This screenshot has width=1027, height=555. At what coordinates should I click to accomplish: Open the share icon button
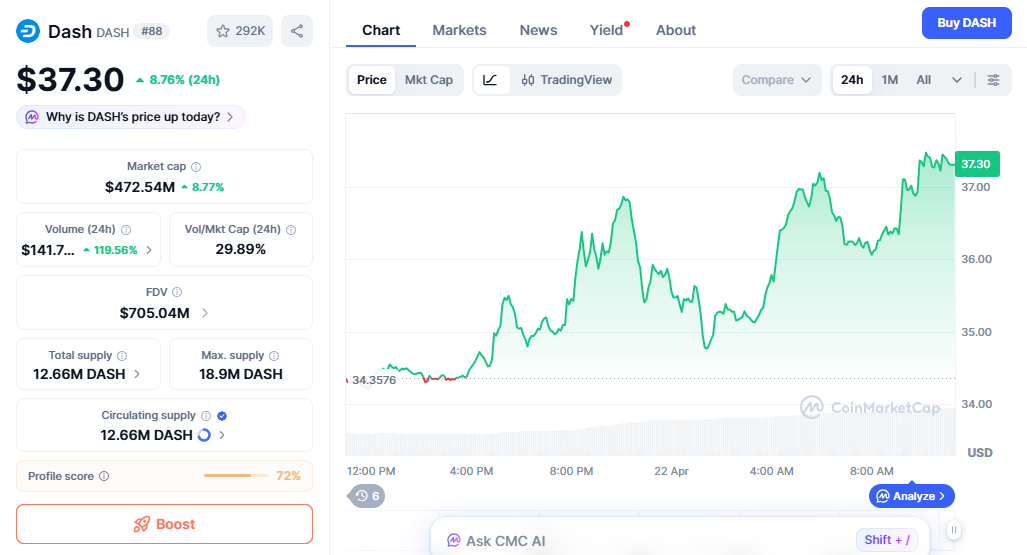(297, 31)
